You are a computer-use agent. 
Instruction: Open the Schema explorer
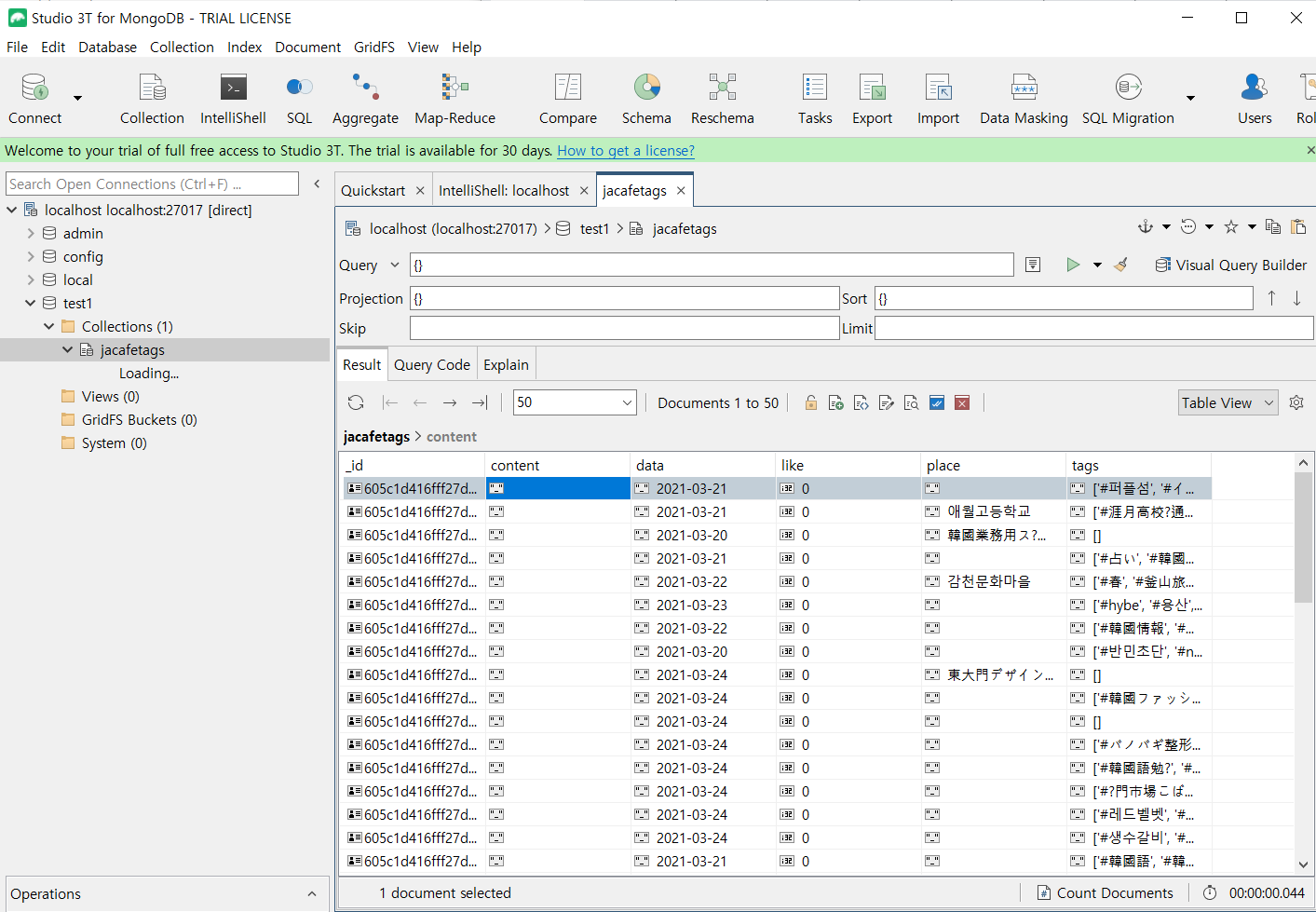646,99
